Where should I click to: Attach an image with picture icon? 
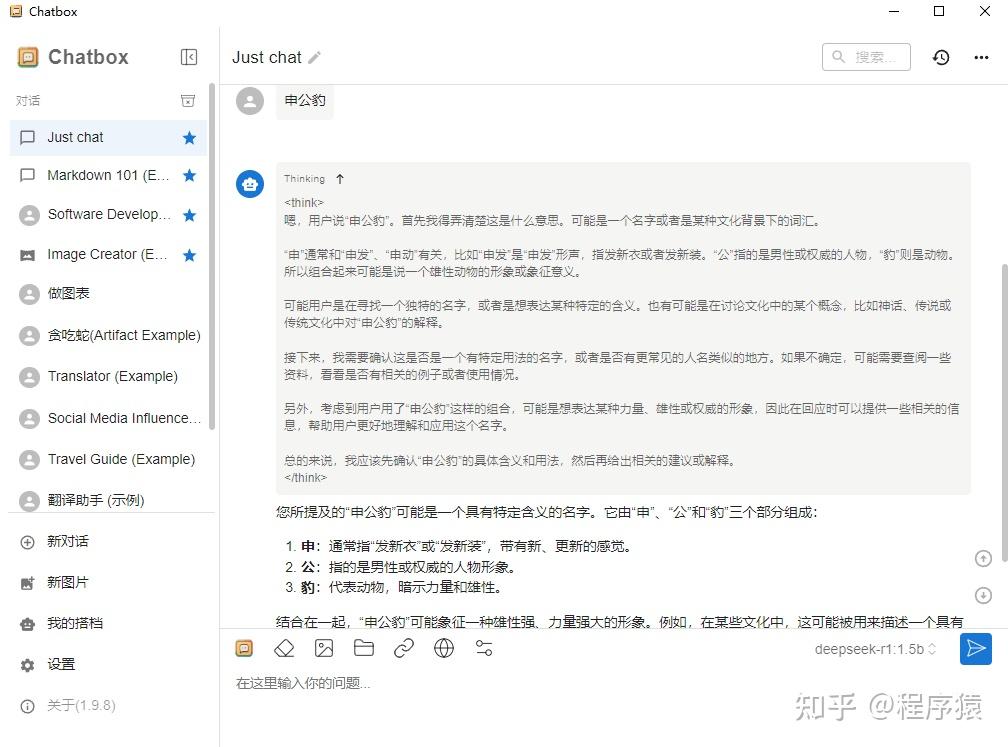[324, 649]
